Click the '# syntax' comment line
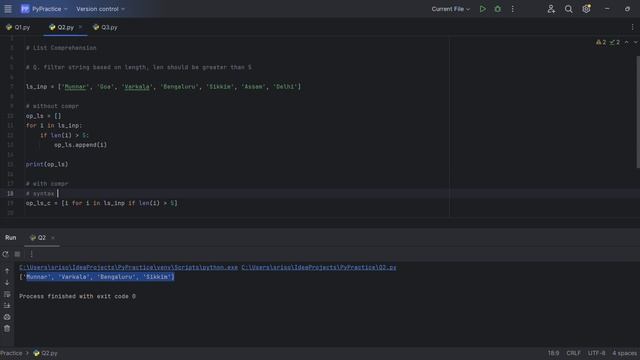 pos(40,193)
